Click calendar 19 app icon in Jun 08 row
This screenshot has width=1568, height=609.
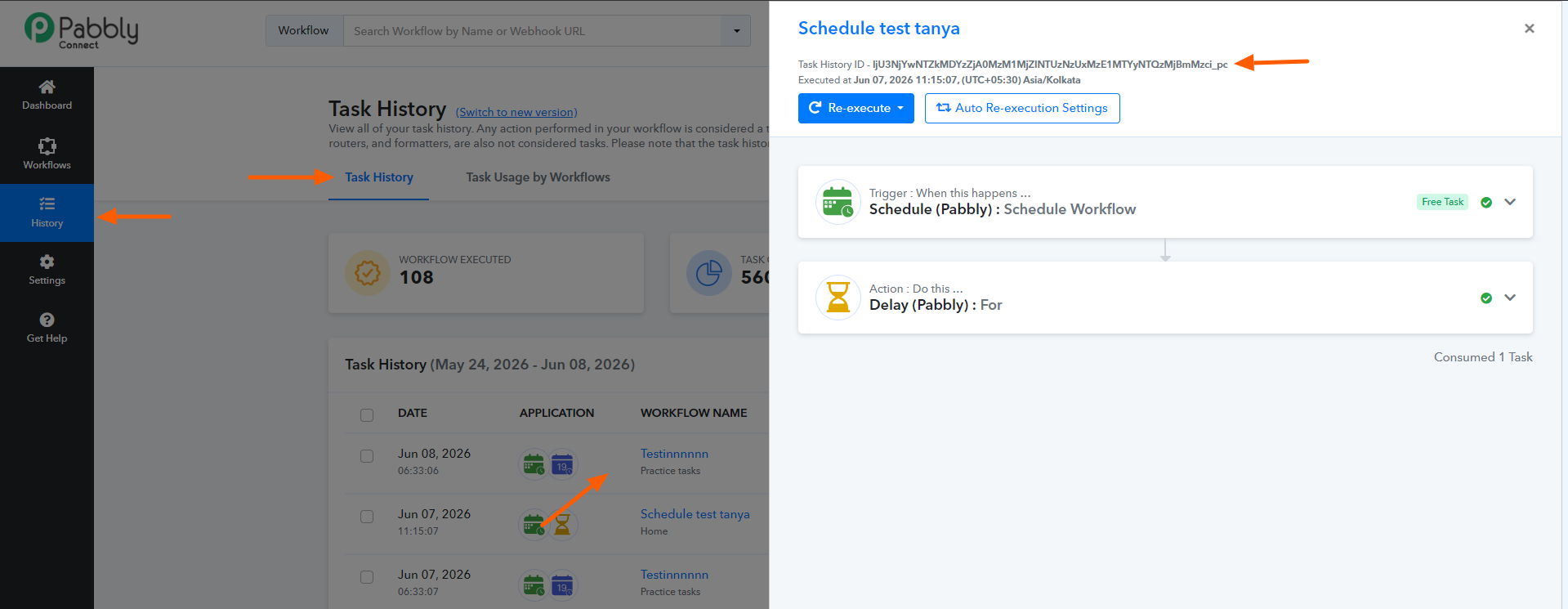(562, 465)
